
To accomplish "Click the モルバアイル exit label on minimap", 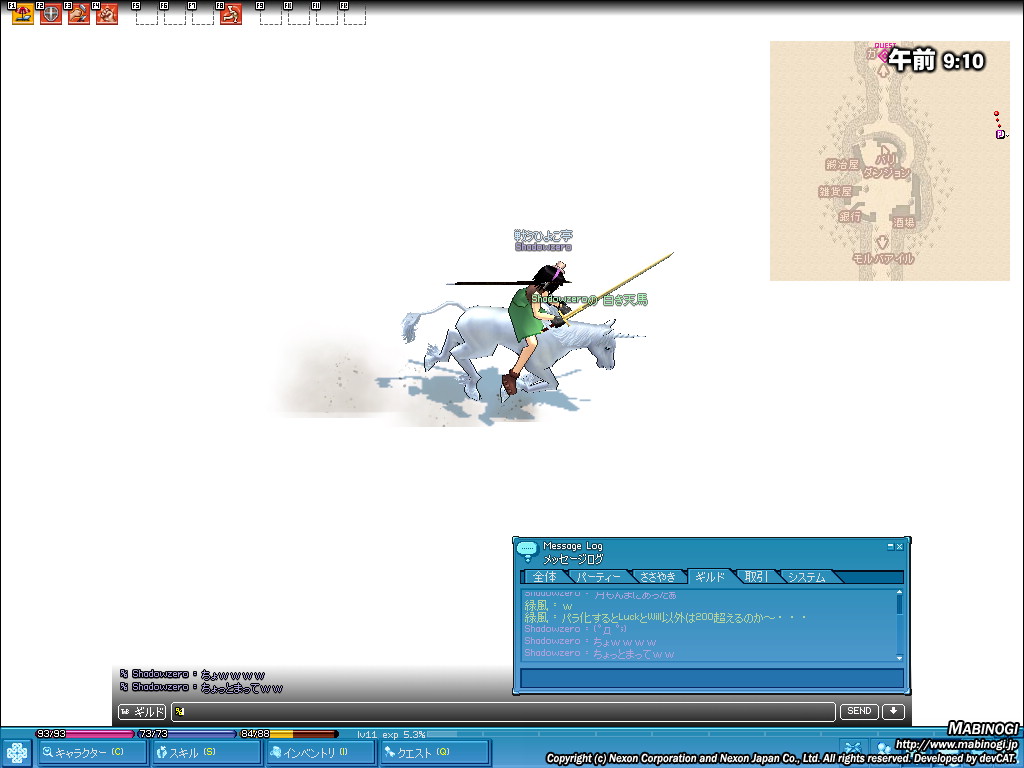I will 883,258.
